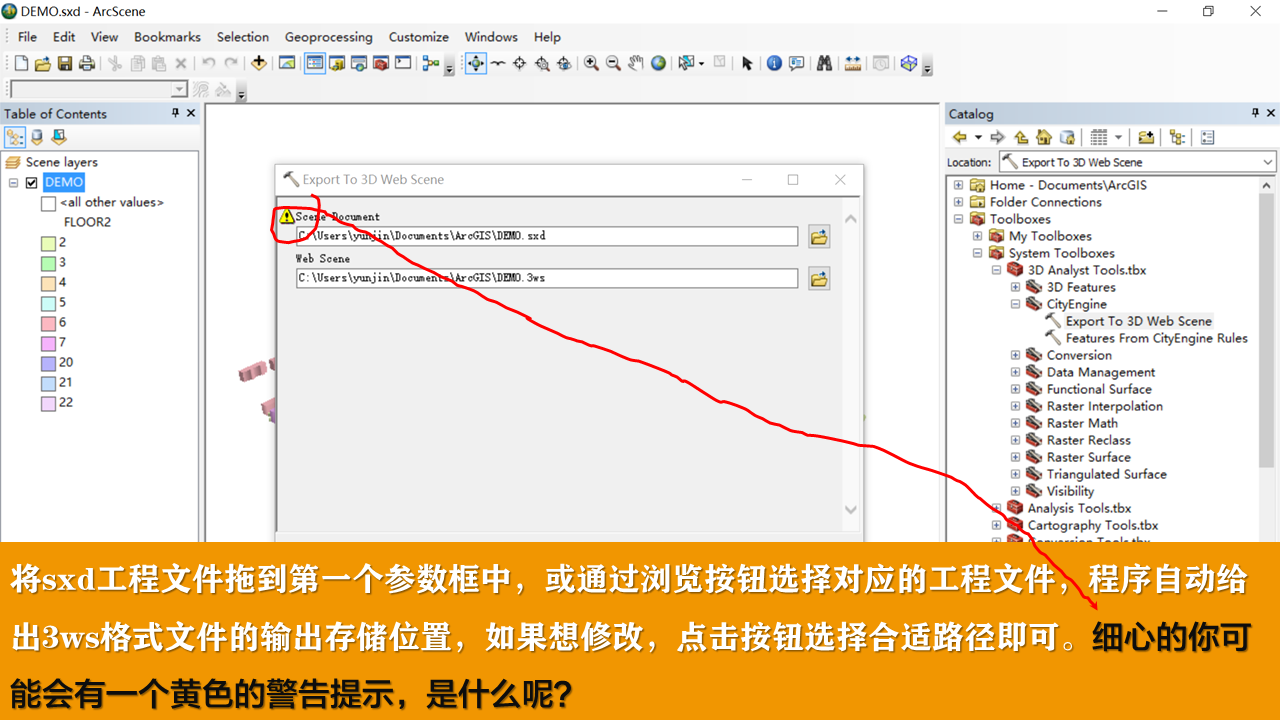Image resolution: width=1280 pixels, height=720 pixels.
Task: Open the Catalog Location dropdown
Action: [1268, 162]
